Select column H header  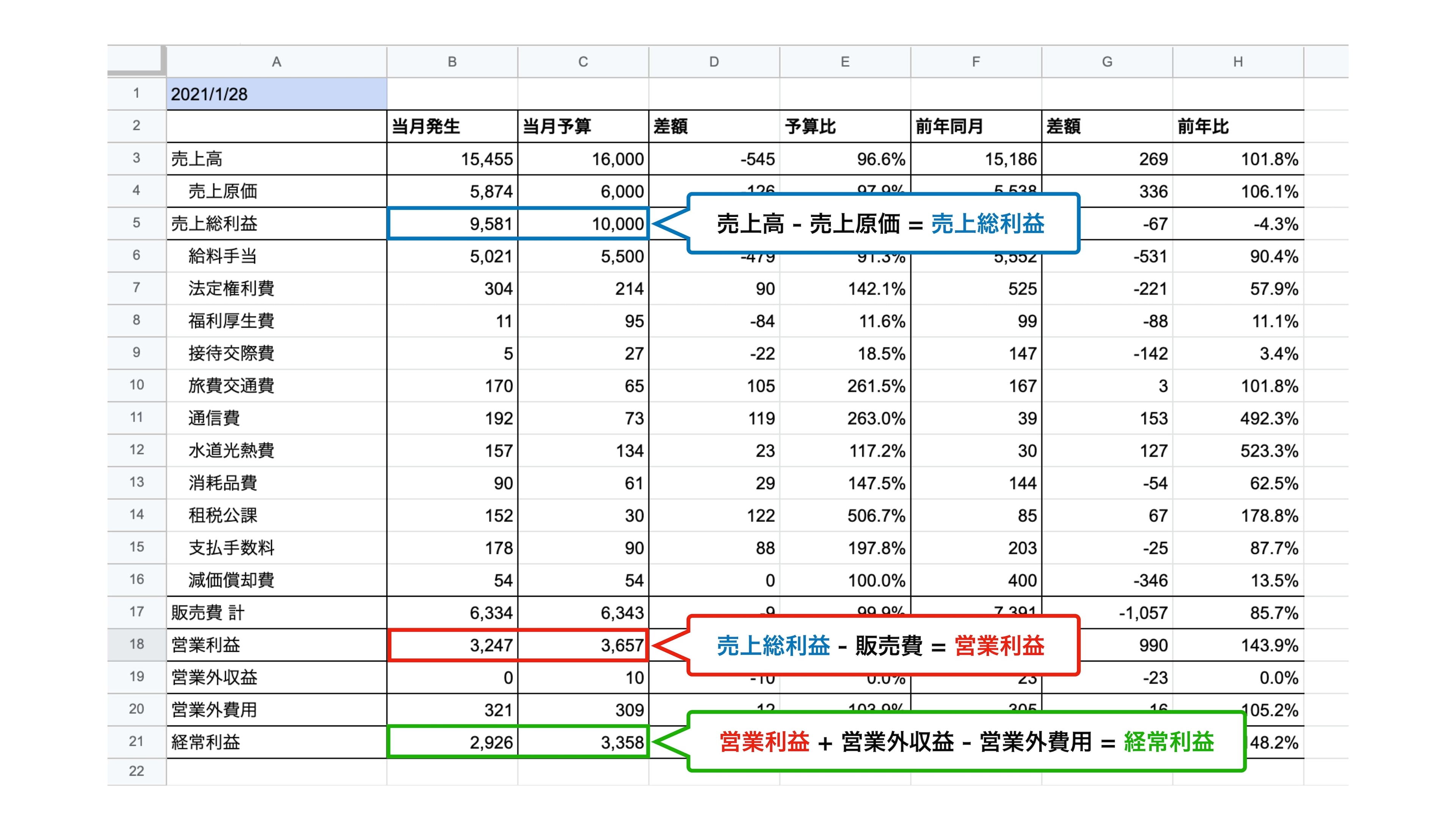tap(1238, 61)
